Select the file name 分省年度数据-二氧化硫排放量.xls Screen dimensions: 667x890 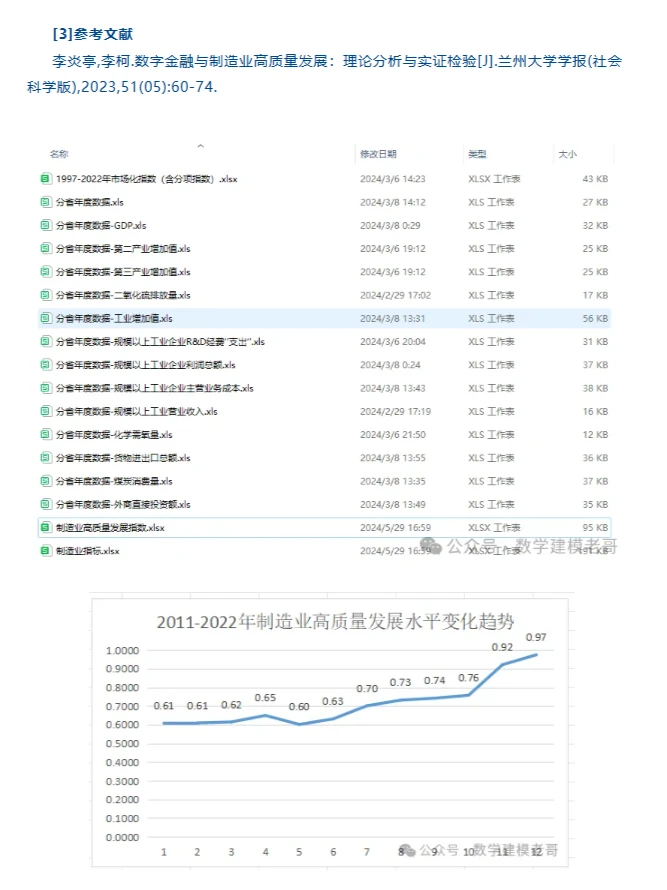[123, 295]
